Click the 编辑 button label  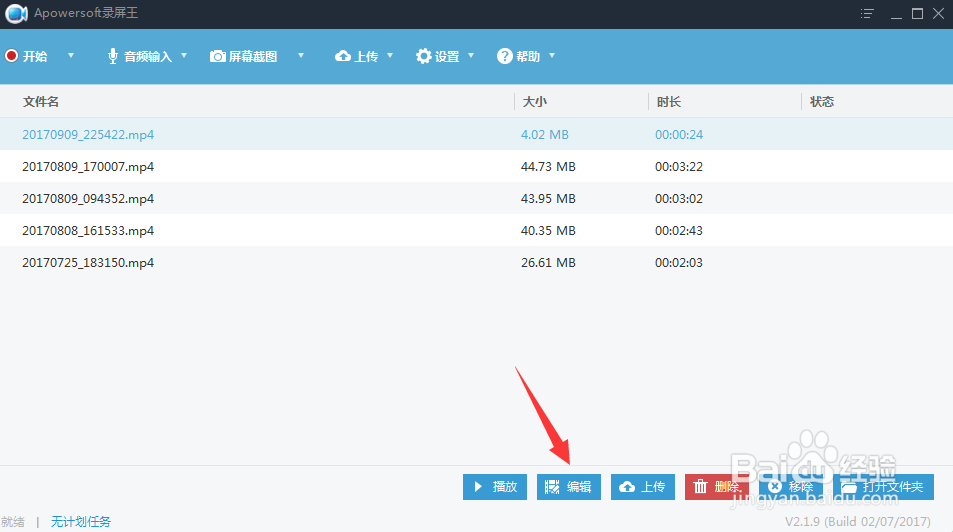point(579,487)
